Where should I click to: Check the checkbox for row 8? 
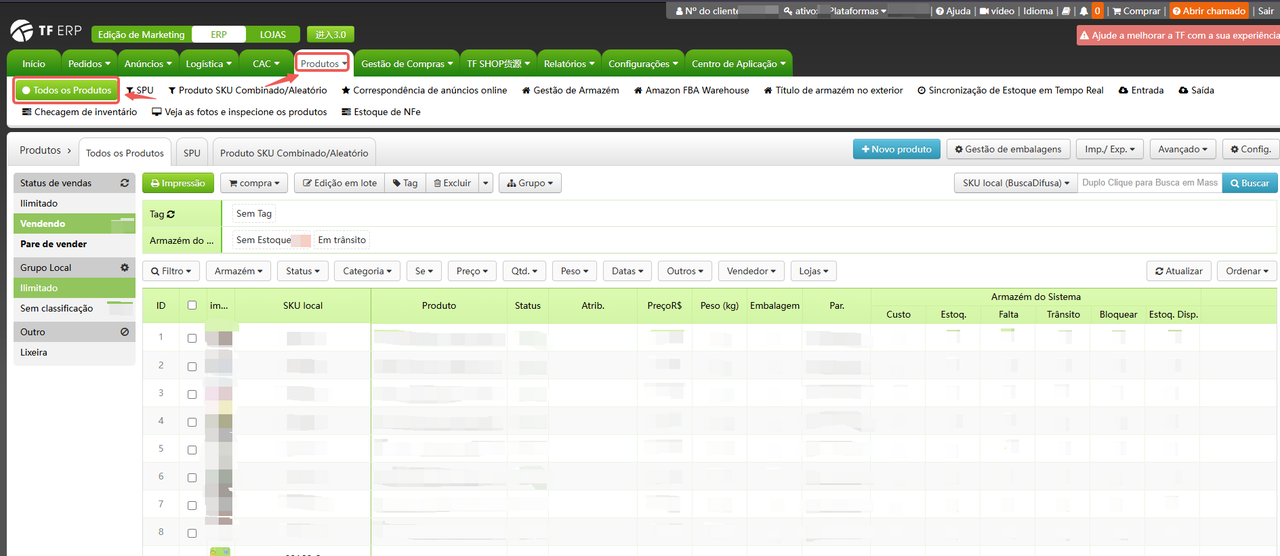point(192,533)
